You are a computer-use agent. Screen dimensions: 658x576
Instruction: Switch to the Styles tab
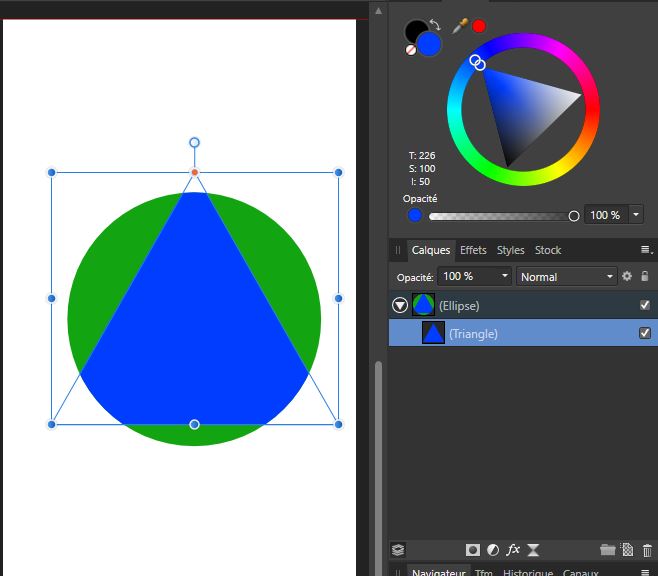click(x=510, y=250)
